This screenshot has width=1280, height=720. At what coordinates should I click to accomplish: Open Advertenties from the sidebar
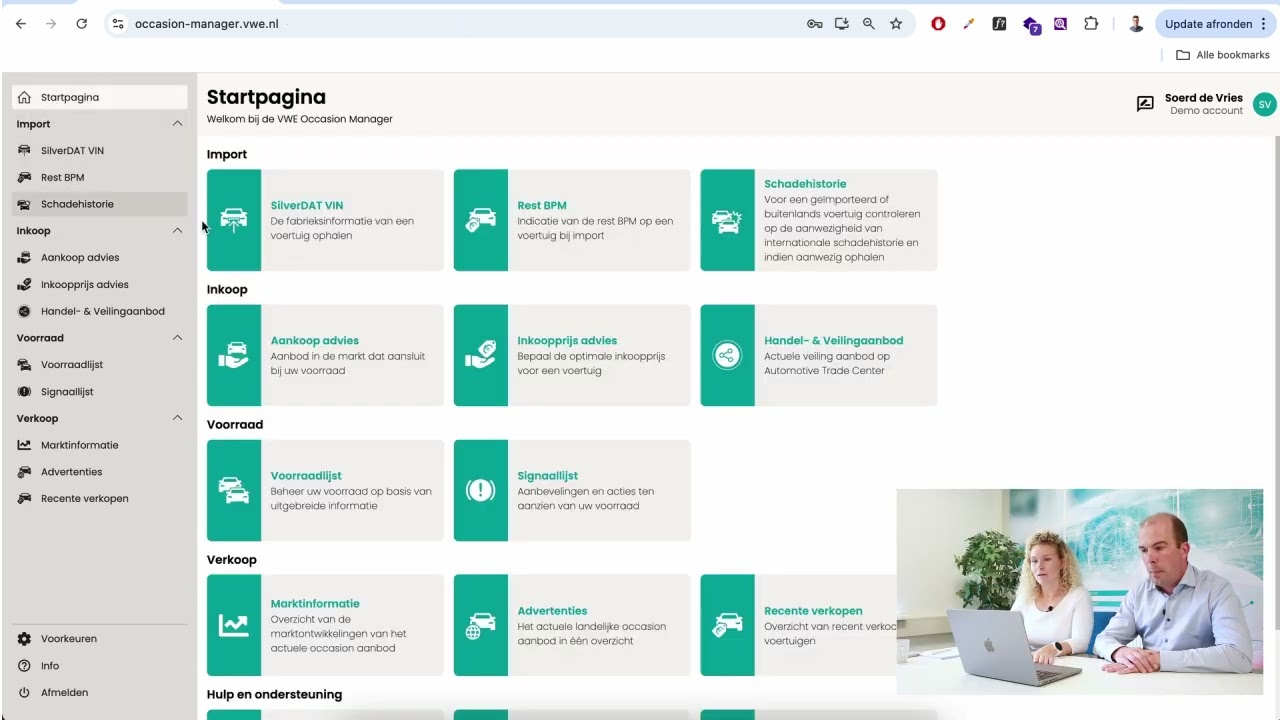click(x=99, y=472)
